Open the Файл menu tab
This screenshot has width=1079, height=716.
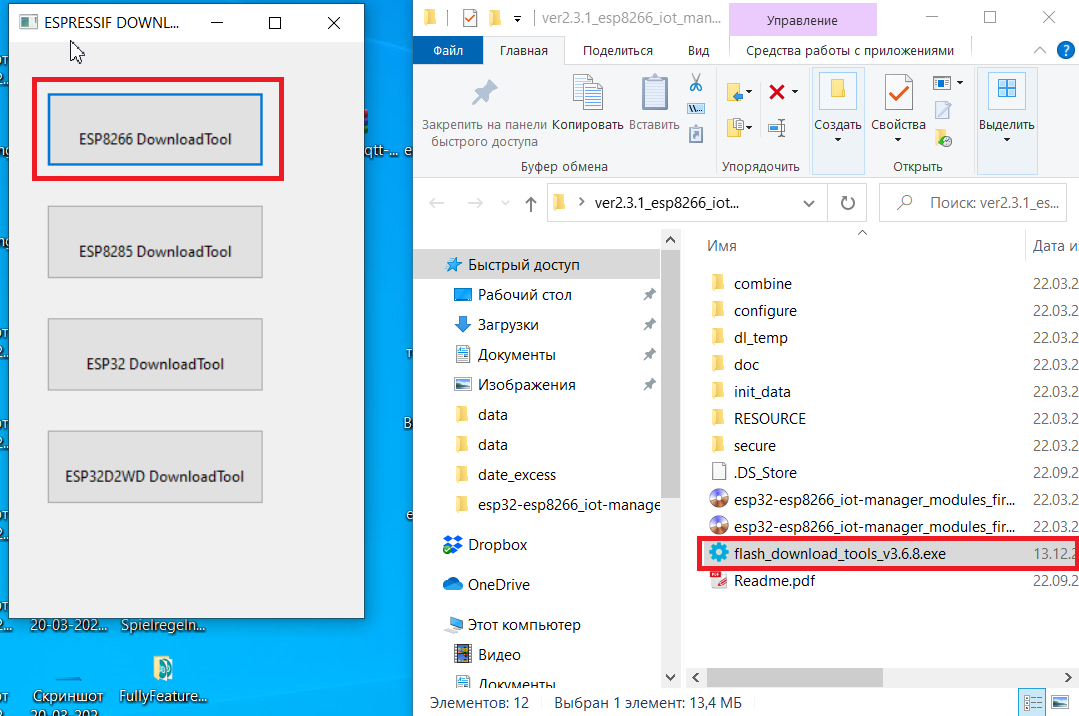[x=448, y=50]
